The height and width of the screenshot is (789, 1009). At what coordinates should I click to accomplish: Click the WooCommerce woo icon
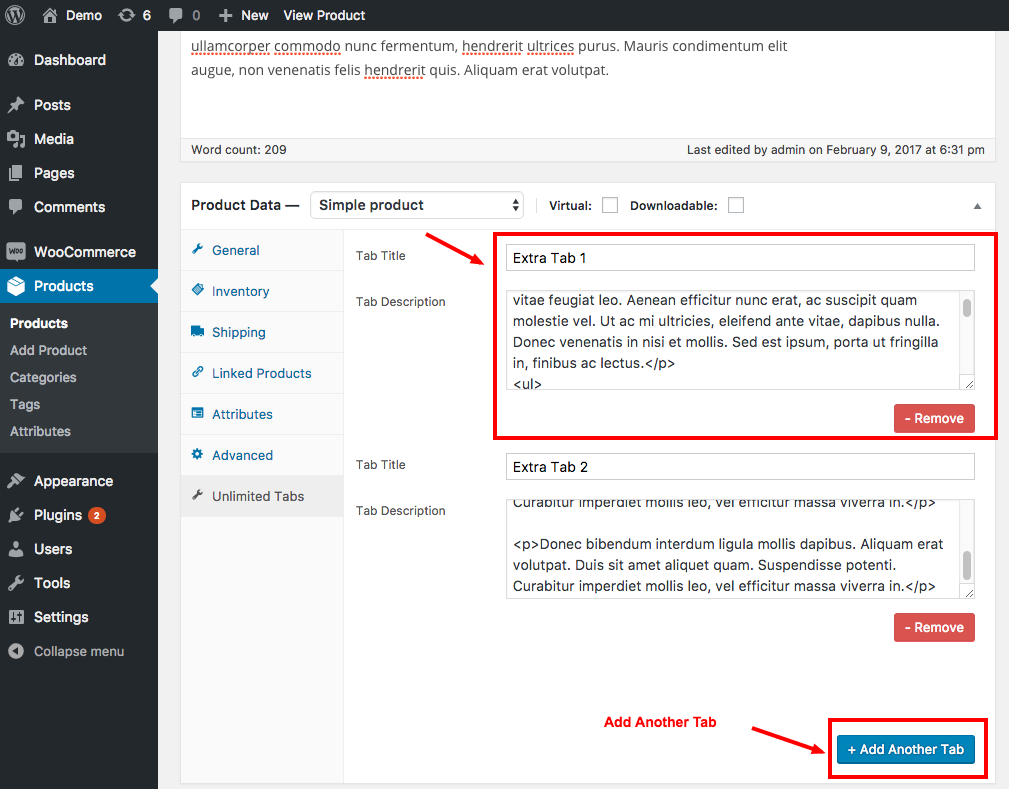pyautogui.click(x=16, y=252)
